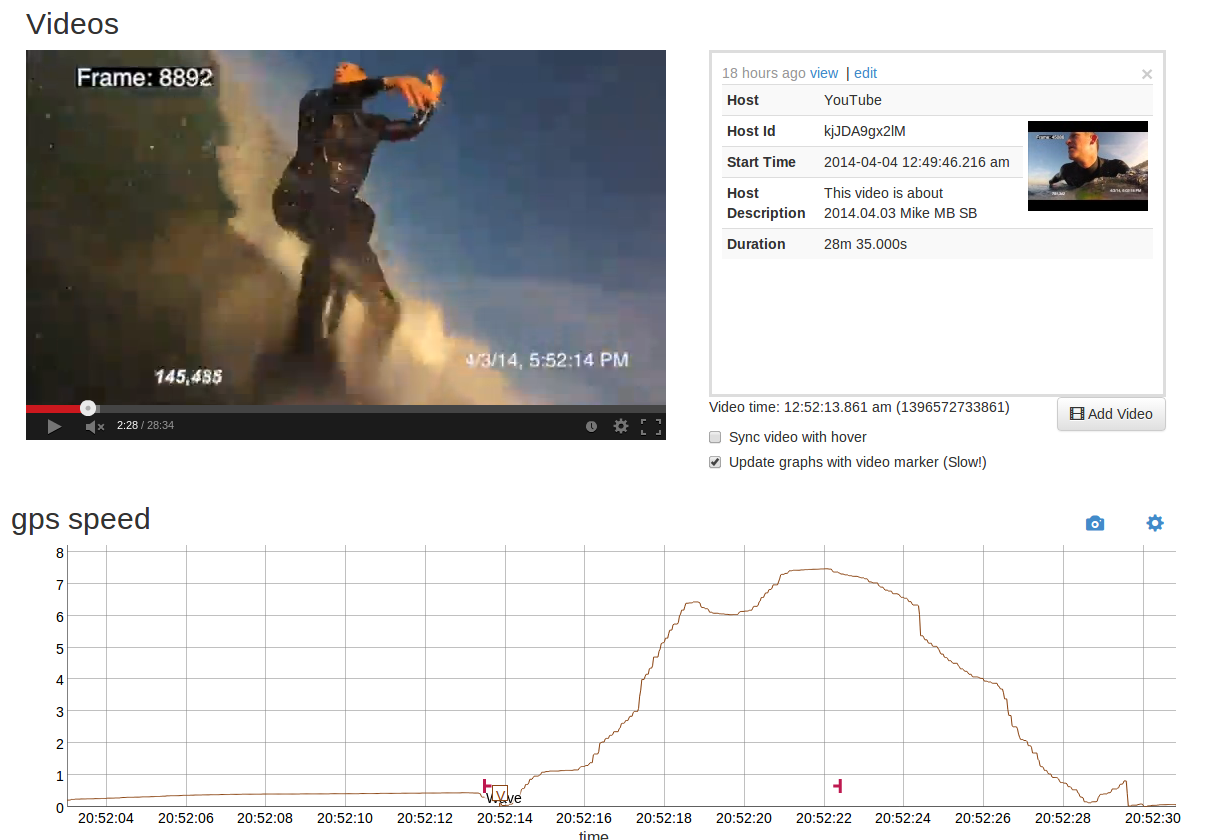The width and height of the screenshot is (1209, 840).
Task: Click the video progress scrubber handle
Action: [88, 408]
